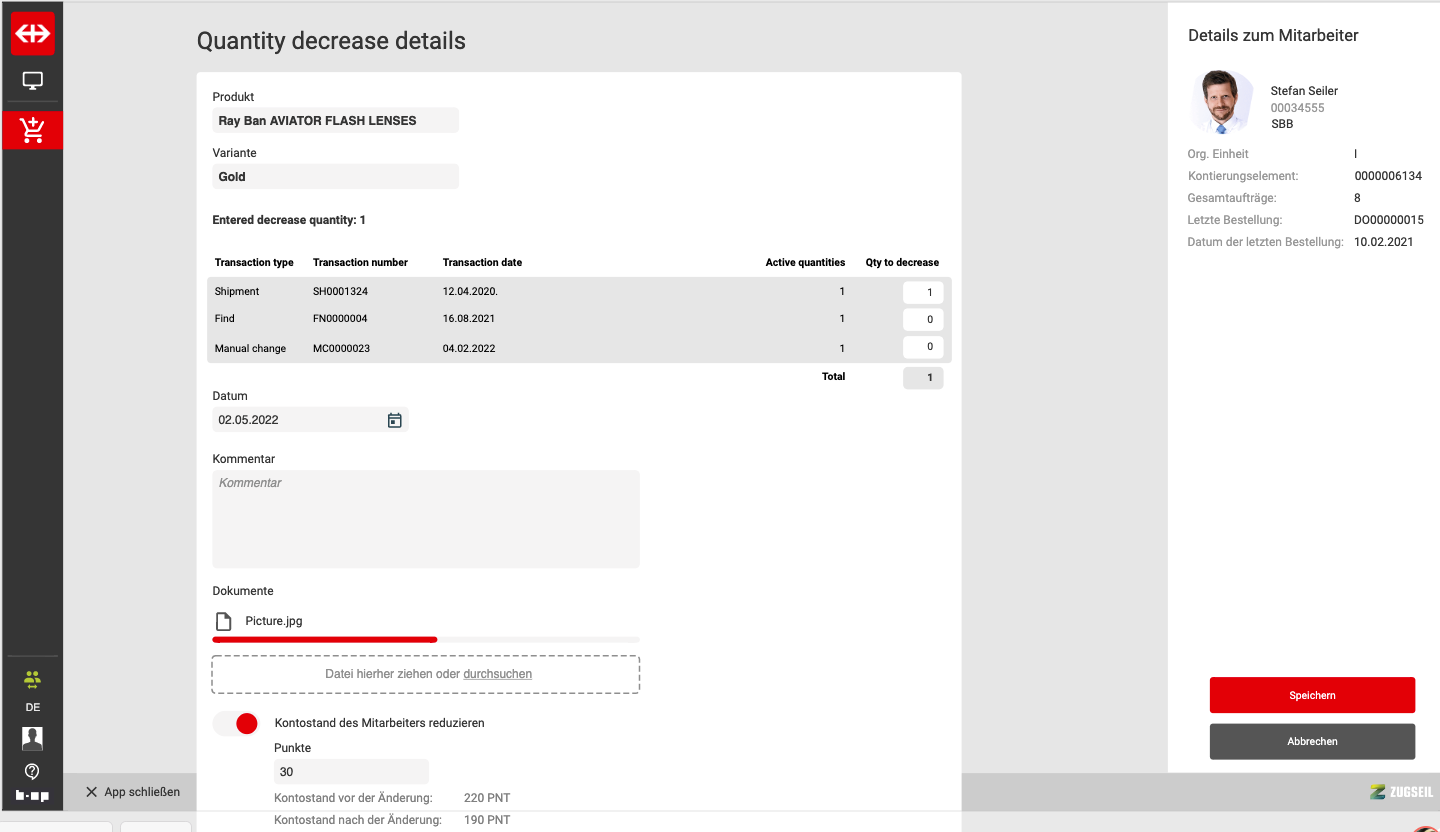
Task: Click Stefan Seiler's profile photo
Action: (x=1220, y=102)
